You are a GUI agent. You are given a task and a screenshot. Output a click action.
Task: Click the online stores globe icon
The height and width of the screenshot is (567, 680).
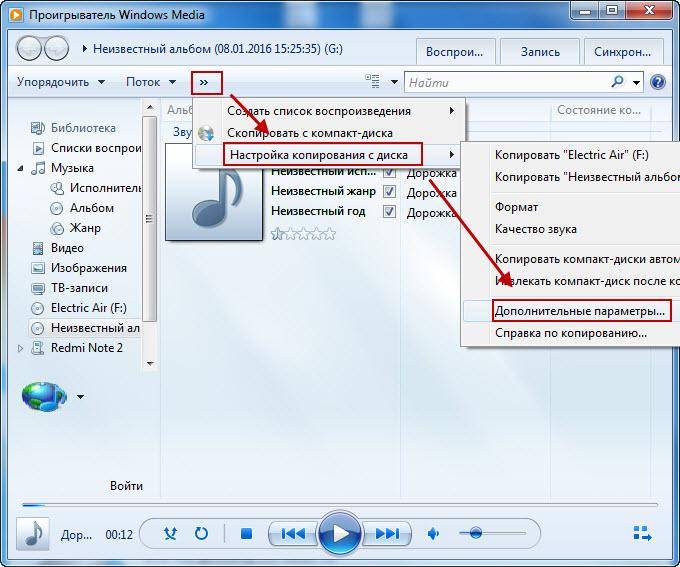tap(44, 397)
